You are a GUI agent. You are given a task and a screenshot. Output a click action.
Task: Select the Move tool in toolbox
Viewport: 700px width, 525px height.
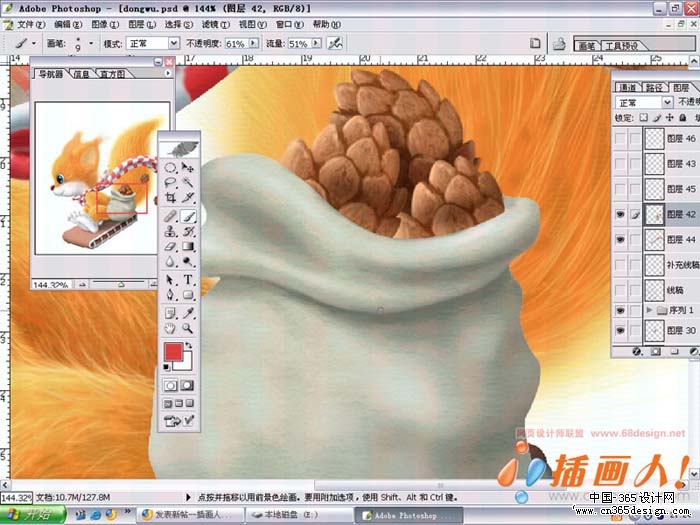(x=188, y=168)
